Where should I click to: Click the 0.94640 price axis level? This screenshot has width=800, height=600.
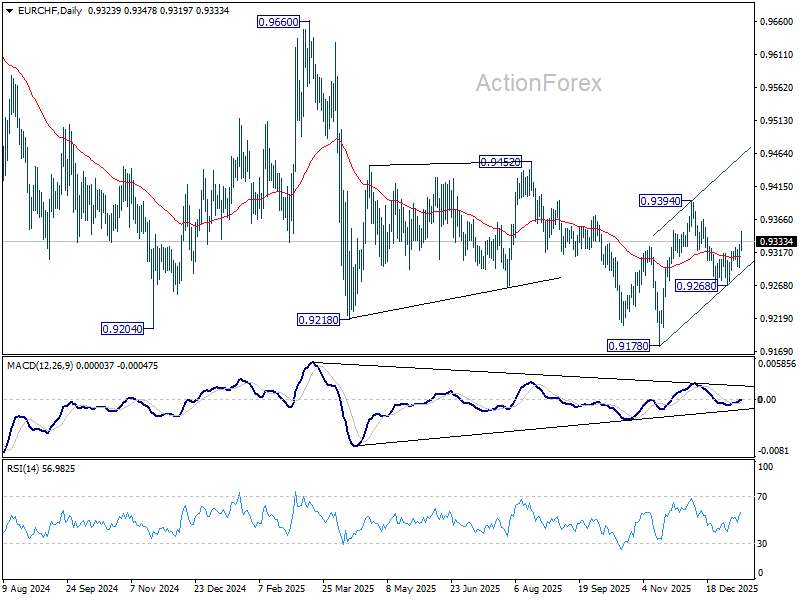point(777,154)
